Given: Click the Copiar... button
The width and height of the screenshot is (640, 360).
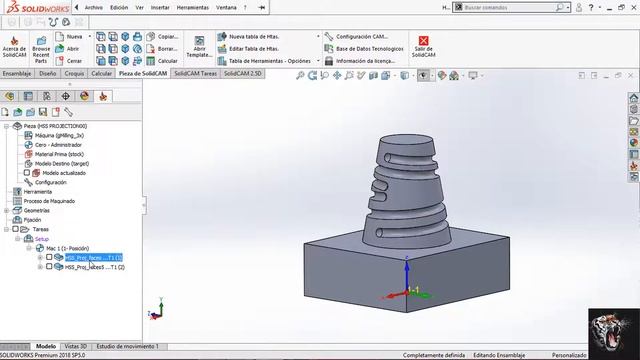Looking at the screenshot, I should (162, 37).
